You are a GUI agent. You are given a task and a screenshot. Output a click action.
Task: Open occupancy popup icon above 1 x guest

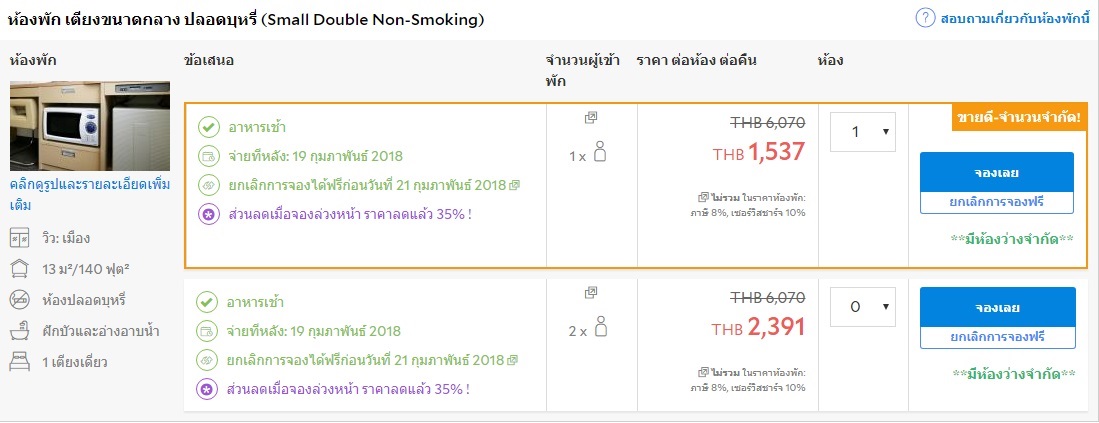[x=591, y=118]
